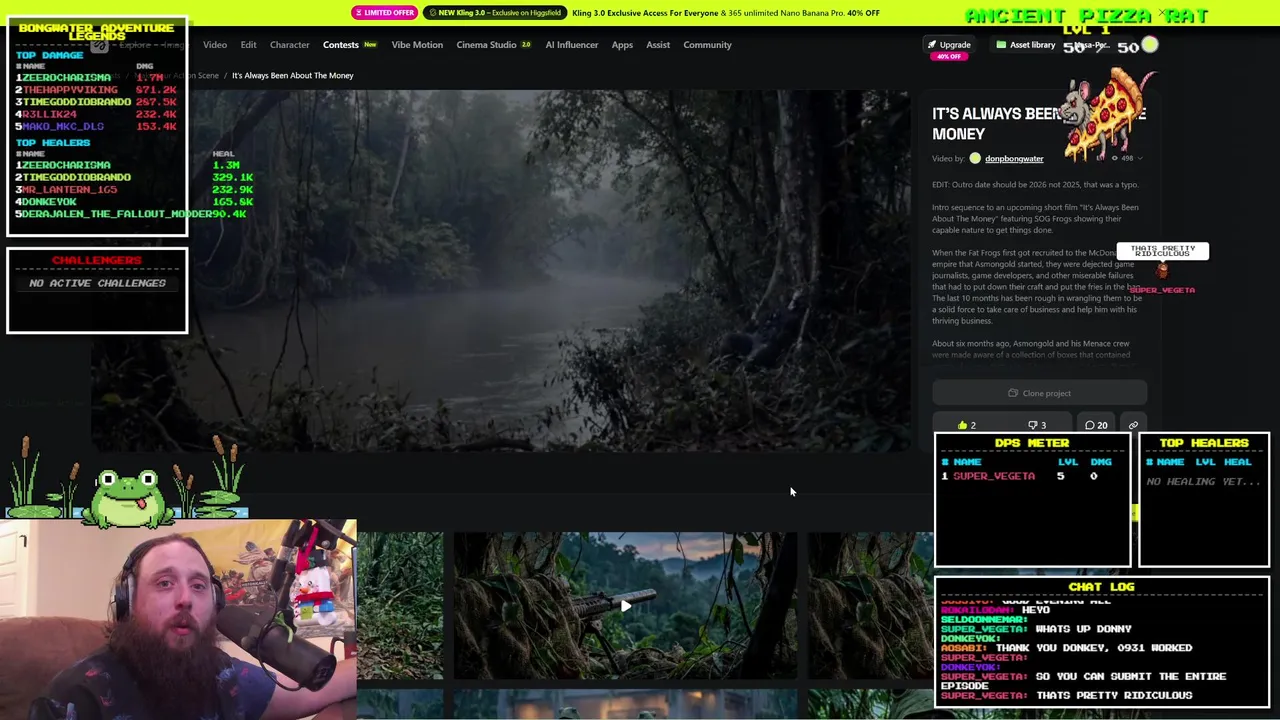Click the user avatar circle at top right
The width and height of the screenshot is (1280, 720).
tap(1149, 45)
